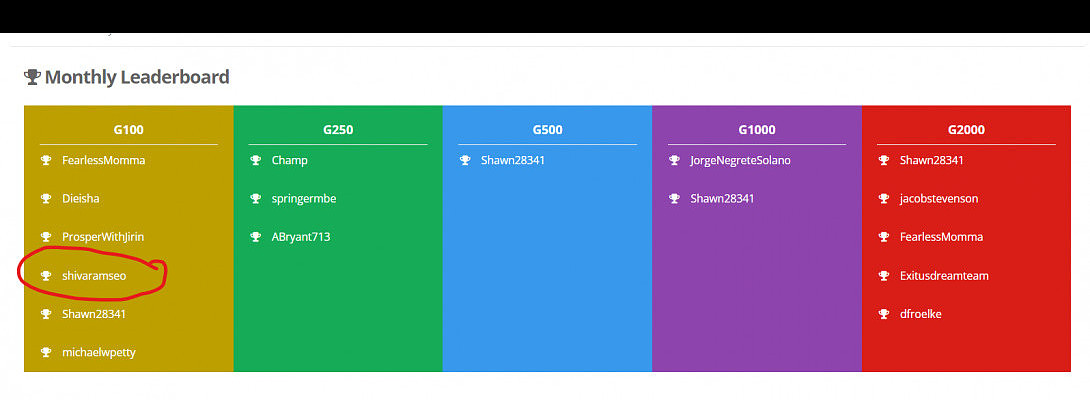This screenshot has height=400, width=1090.
Task: Select the G1000 column header
Action: (757, 130)
